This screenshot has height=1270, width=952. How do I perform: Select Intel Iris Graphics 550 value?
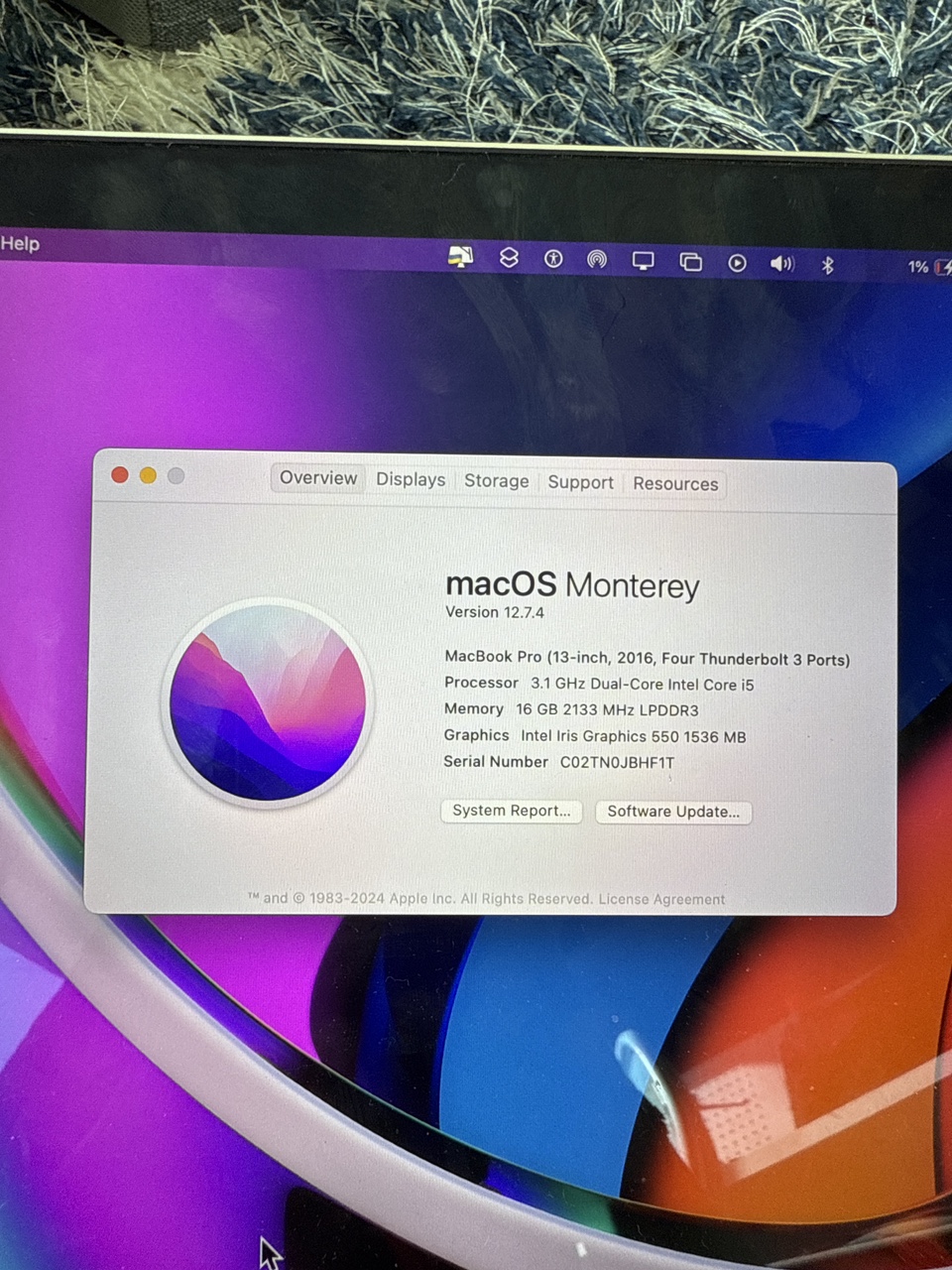634,736
